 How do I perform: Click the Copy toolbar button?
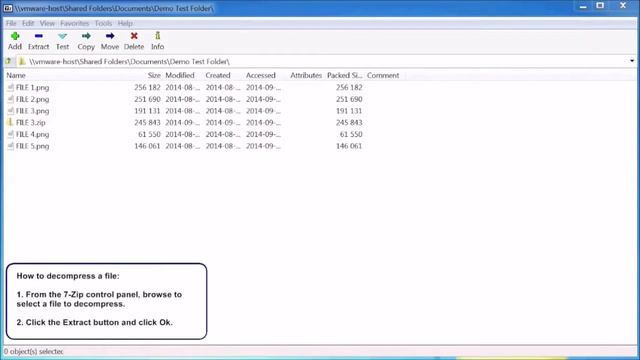(86, 41)
